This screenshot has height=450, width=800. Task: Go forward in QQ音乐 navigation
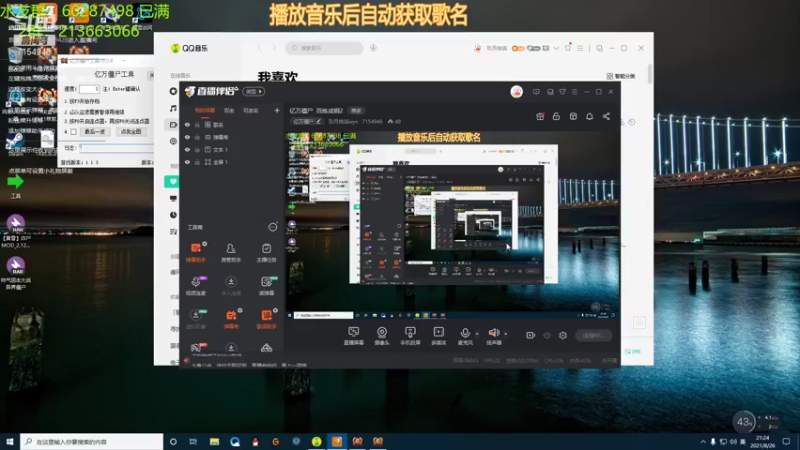click(274, 48)
